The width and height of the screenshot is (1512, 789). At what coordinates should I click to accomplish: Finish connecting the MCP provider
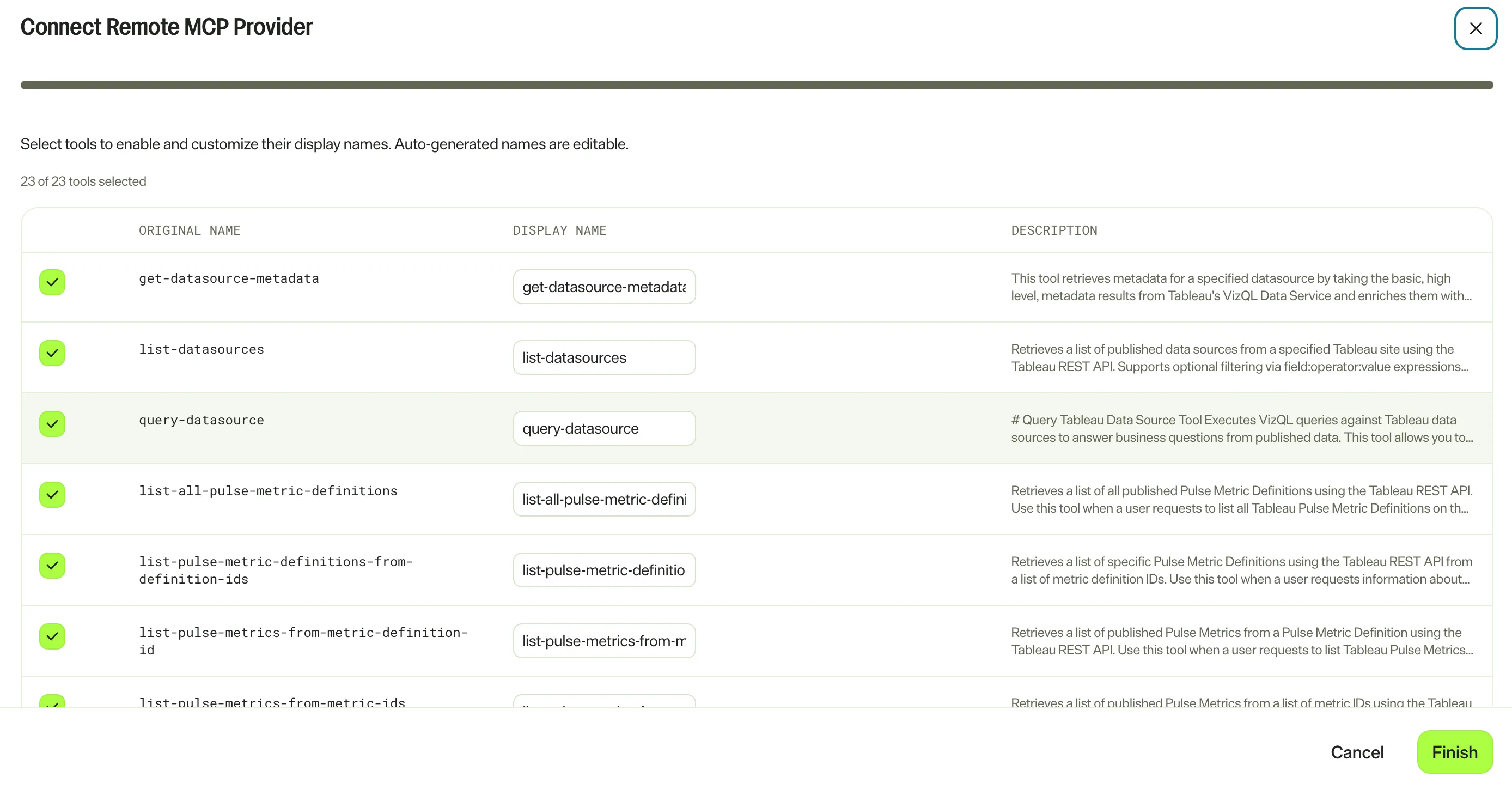(1454, 752)
